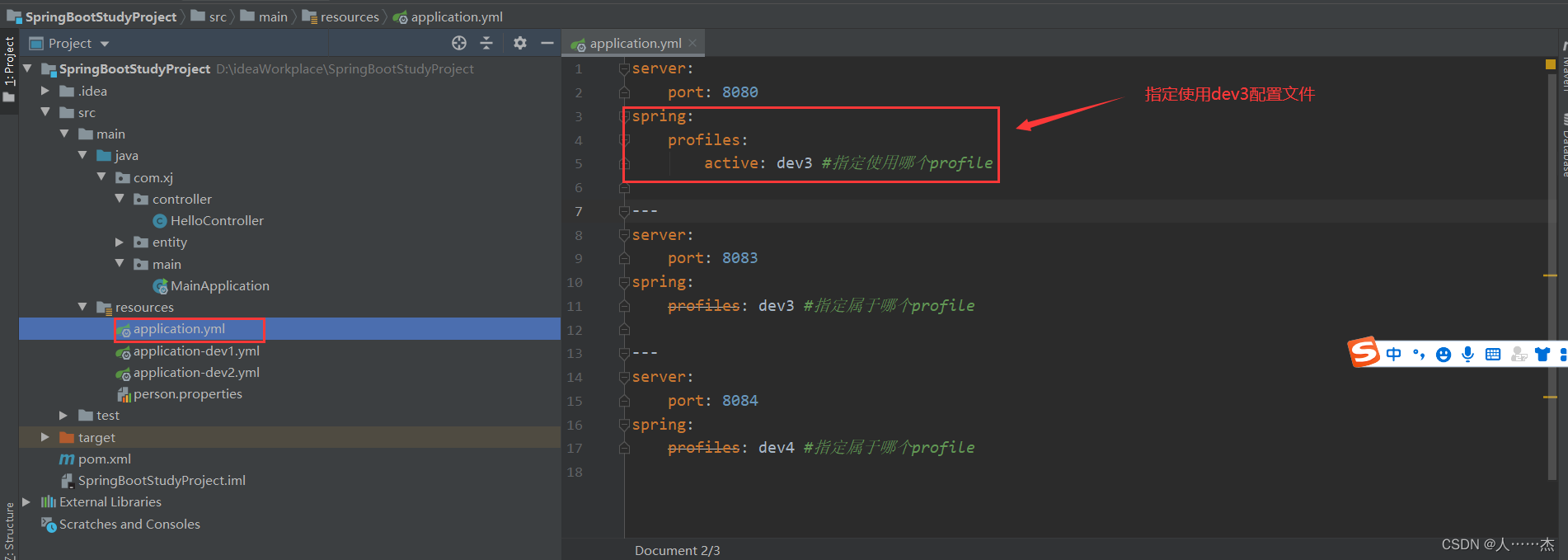
Task: Click fold toggle beside line 3 spring
Action: tap(624, 116)
